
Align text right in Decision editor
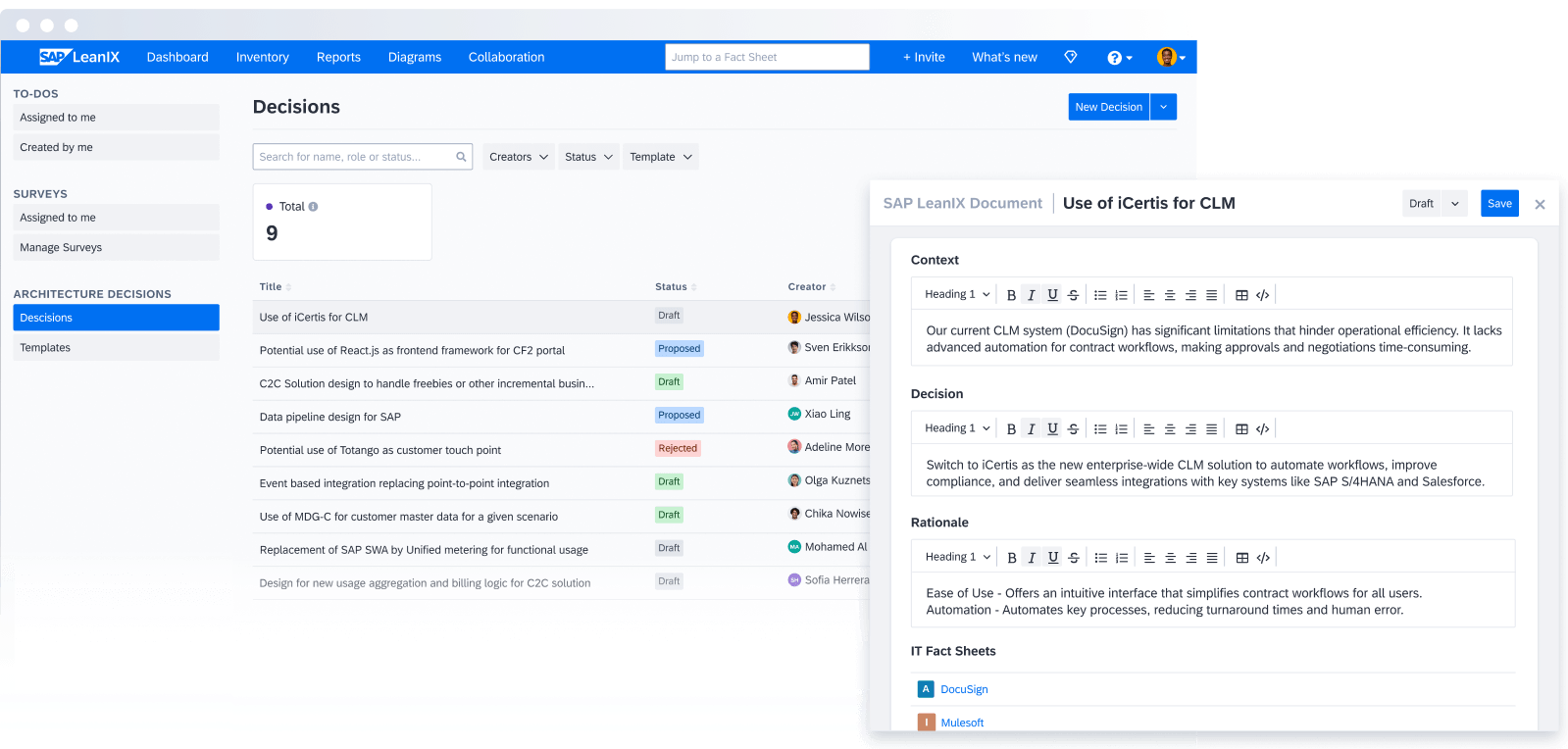click(1190, 429)
